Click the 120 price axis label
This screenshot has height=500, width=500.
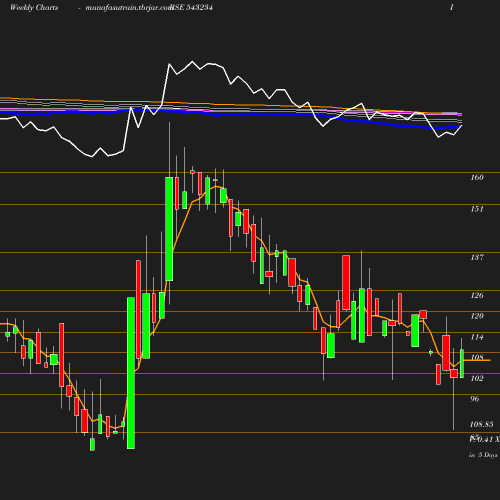click(477, 316)
